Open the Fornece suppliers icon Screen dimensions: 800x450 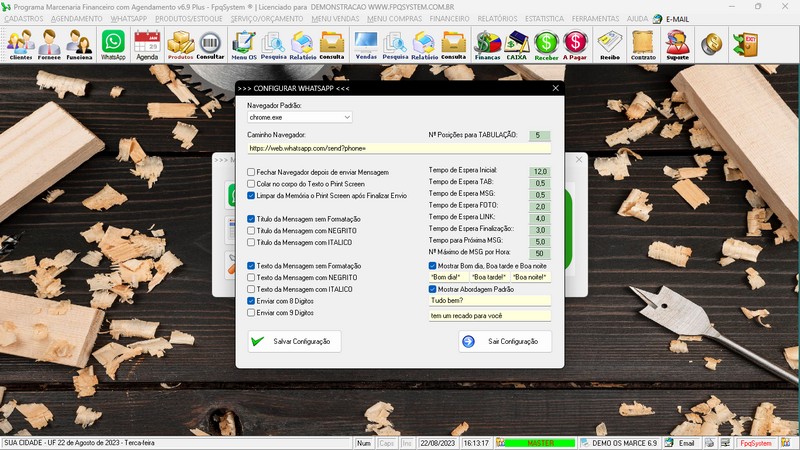coord(49,45)
